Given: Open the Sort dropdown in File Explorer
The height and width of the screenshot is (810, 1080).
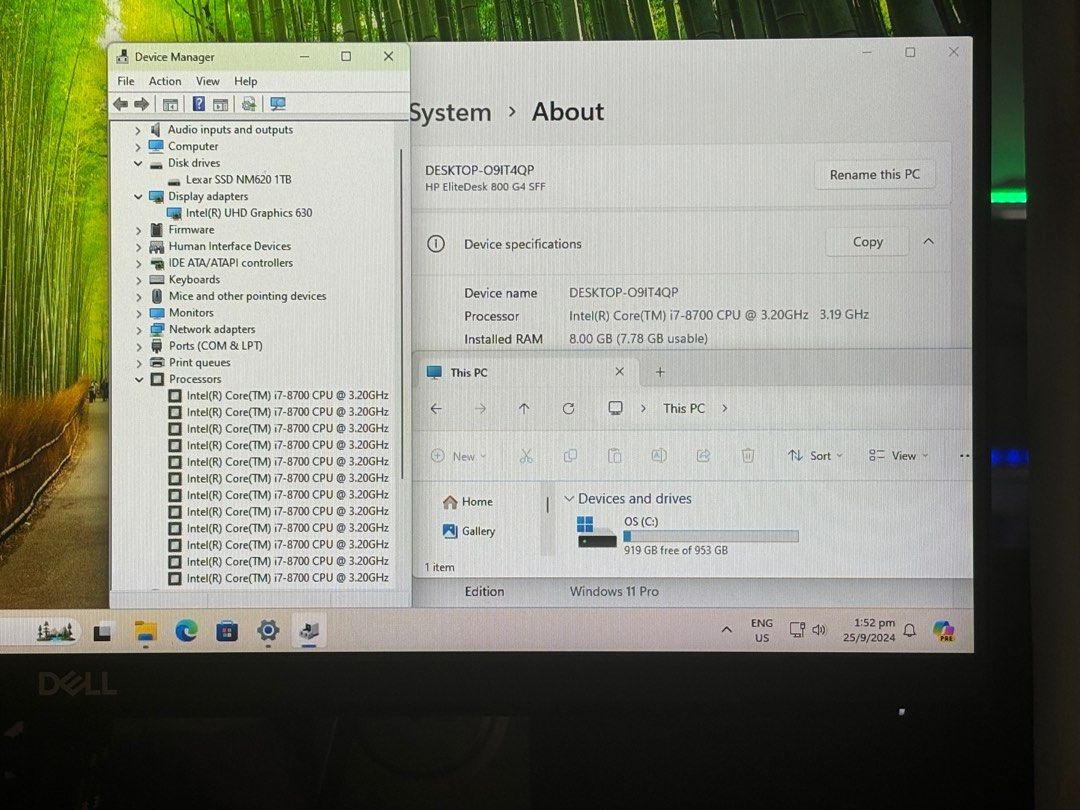Looking at the screenshot, I should coord(815,455).
